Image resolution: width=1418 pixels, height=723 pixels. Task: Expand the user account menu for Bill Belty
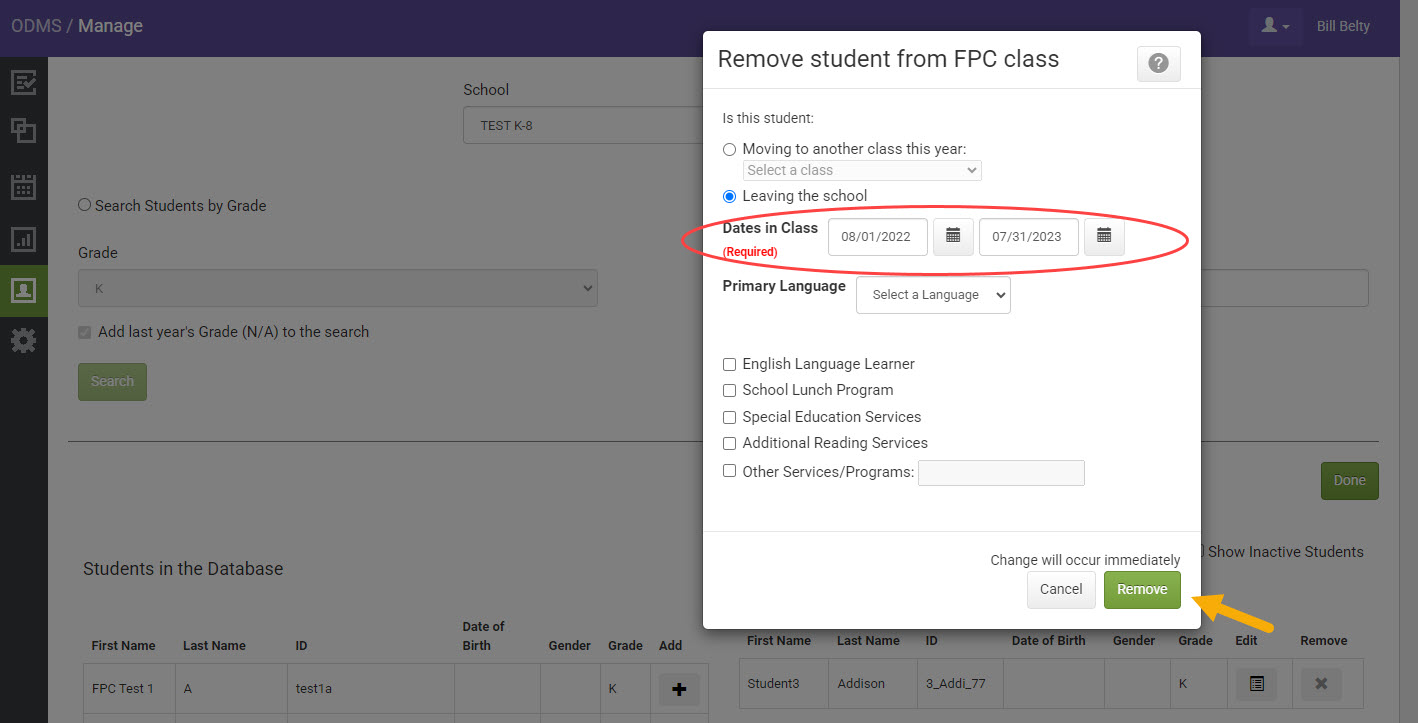[1275, 26]
